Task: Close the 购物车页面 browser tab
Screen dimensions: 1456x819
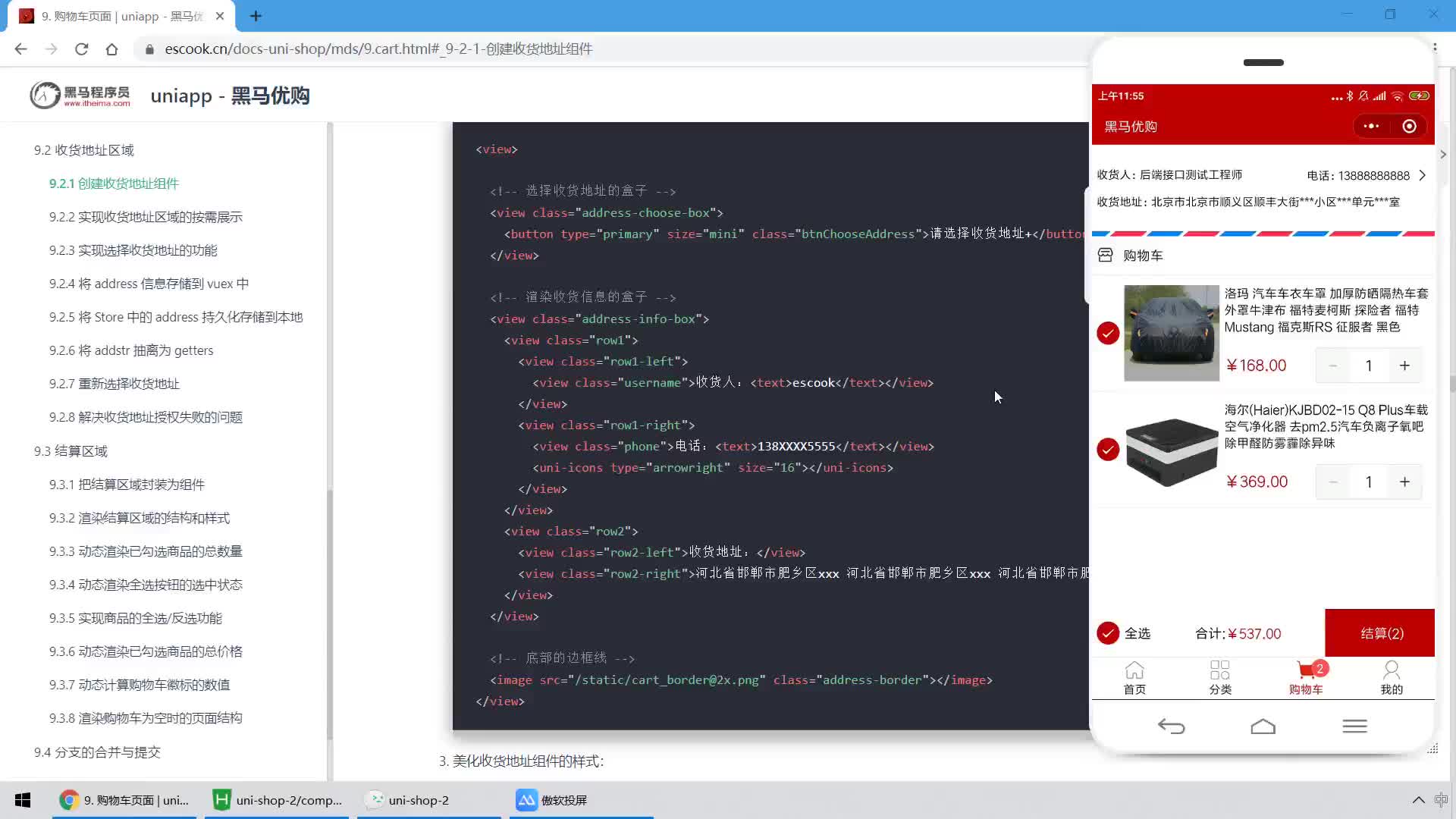Action: pos(220,16)
